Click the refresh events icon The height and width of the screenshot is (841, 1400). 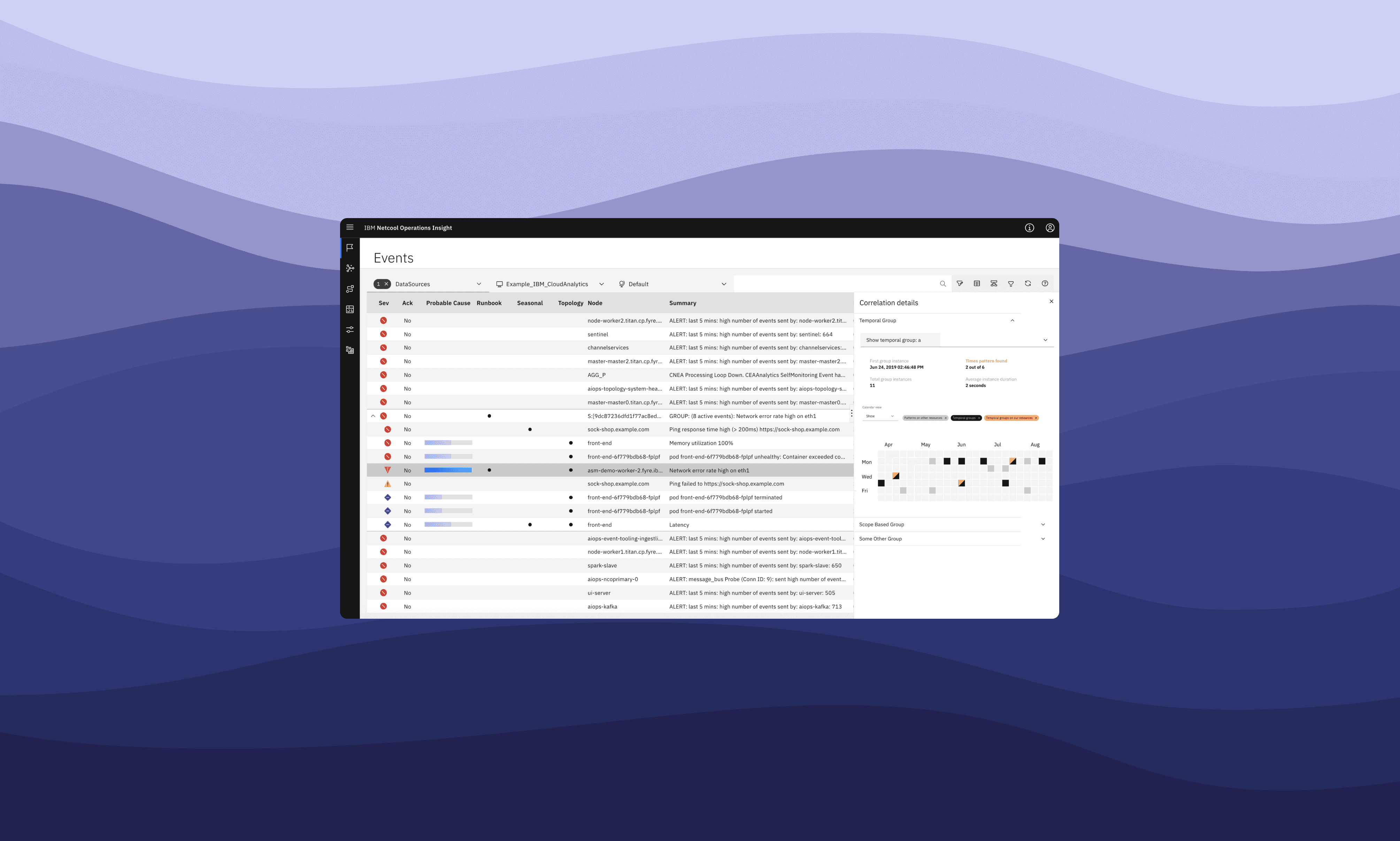point(1028,283)
